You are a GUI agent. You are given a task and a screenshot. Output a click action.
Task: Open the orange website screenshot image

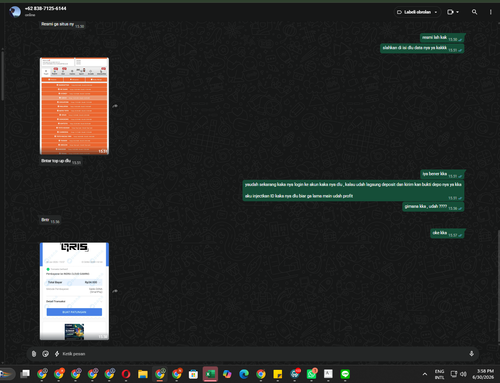pos(74,106)
